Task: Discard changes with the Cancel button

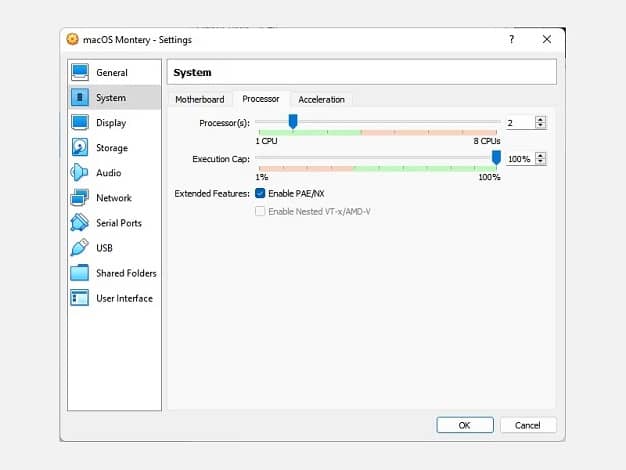Action: [528, 425]
